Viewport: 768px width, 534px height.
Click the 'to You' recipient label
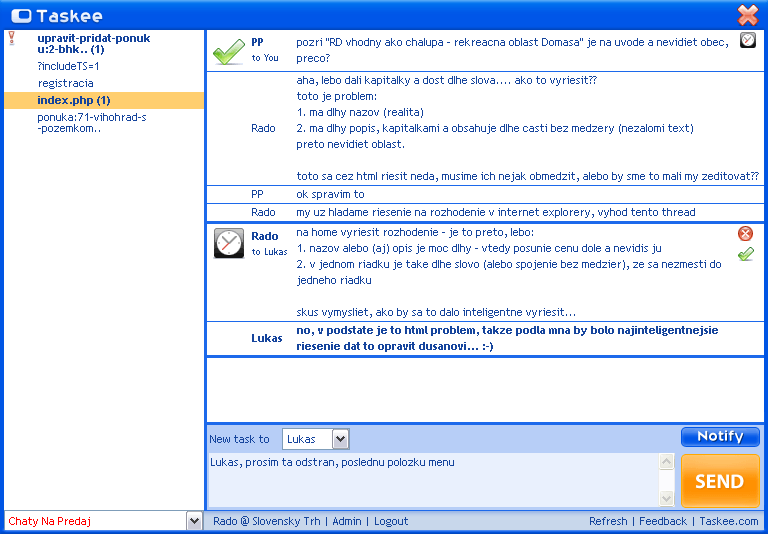265,58
